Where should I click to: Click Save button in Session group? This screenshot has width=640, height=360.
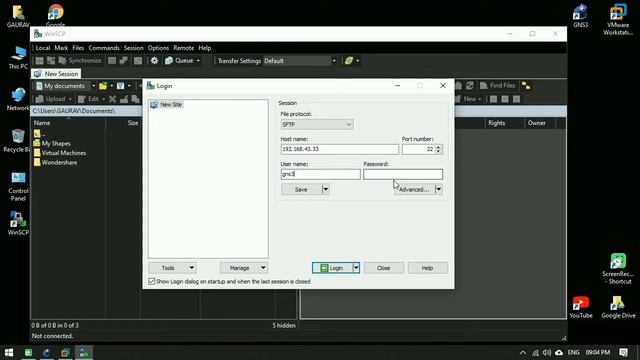pos(301,189)
